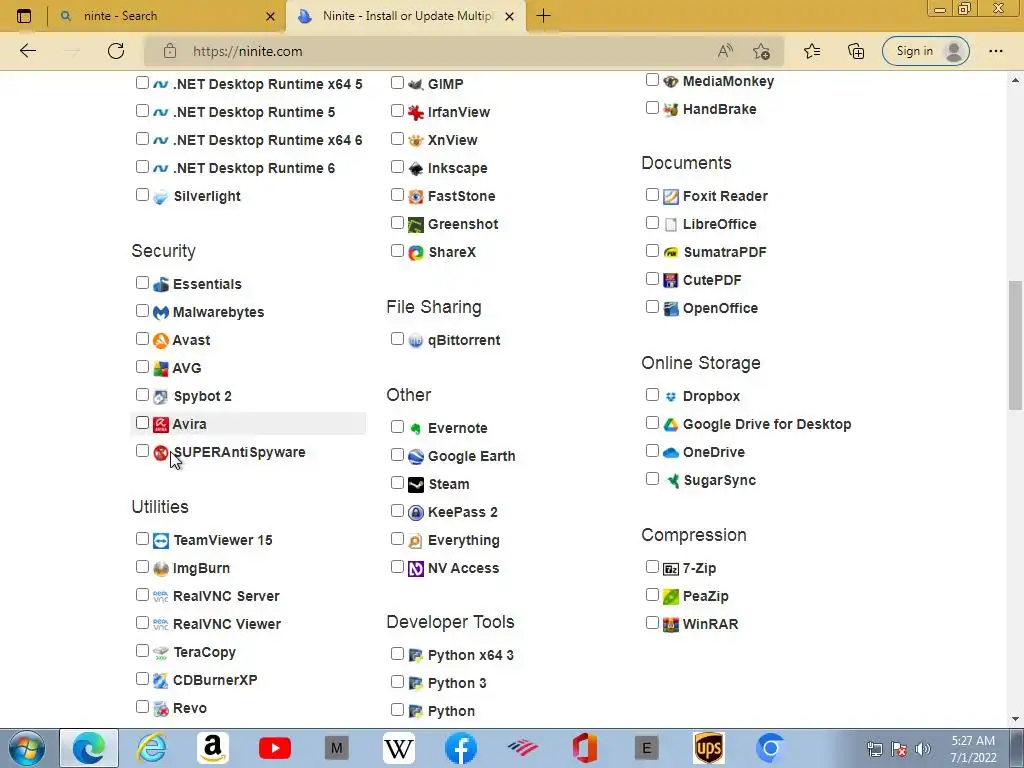Open the Settings and more menu
This screenshot has height=768, width=1024.
click(x=995, y=51)
